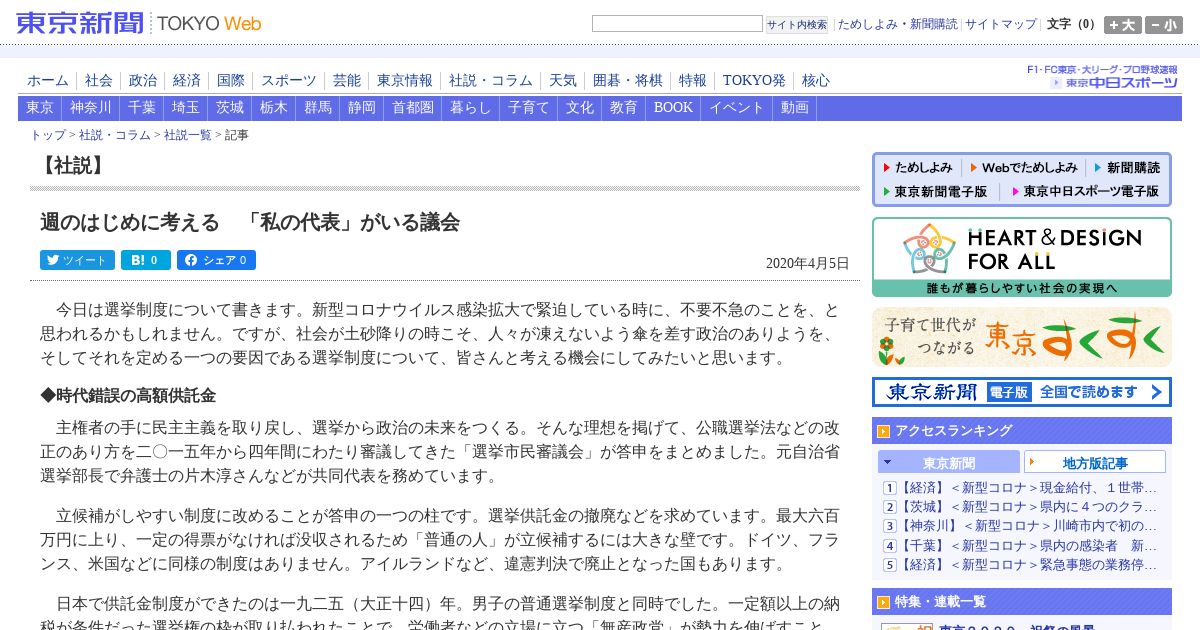This screenshot has width=1200, height=630.
Task: Select 埼玉 regional tab
Action: pyautogui.click(x=185, y=108)
